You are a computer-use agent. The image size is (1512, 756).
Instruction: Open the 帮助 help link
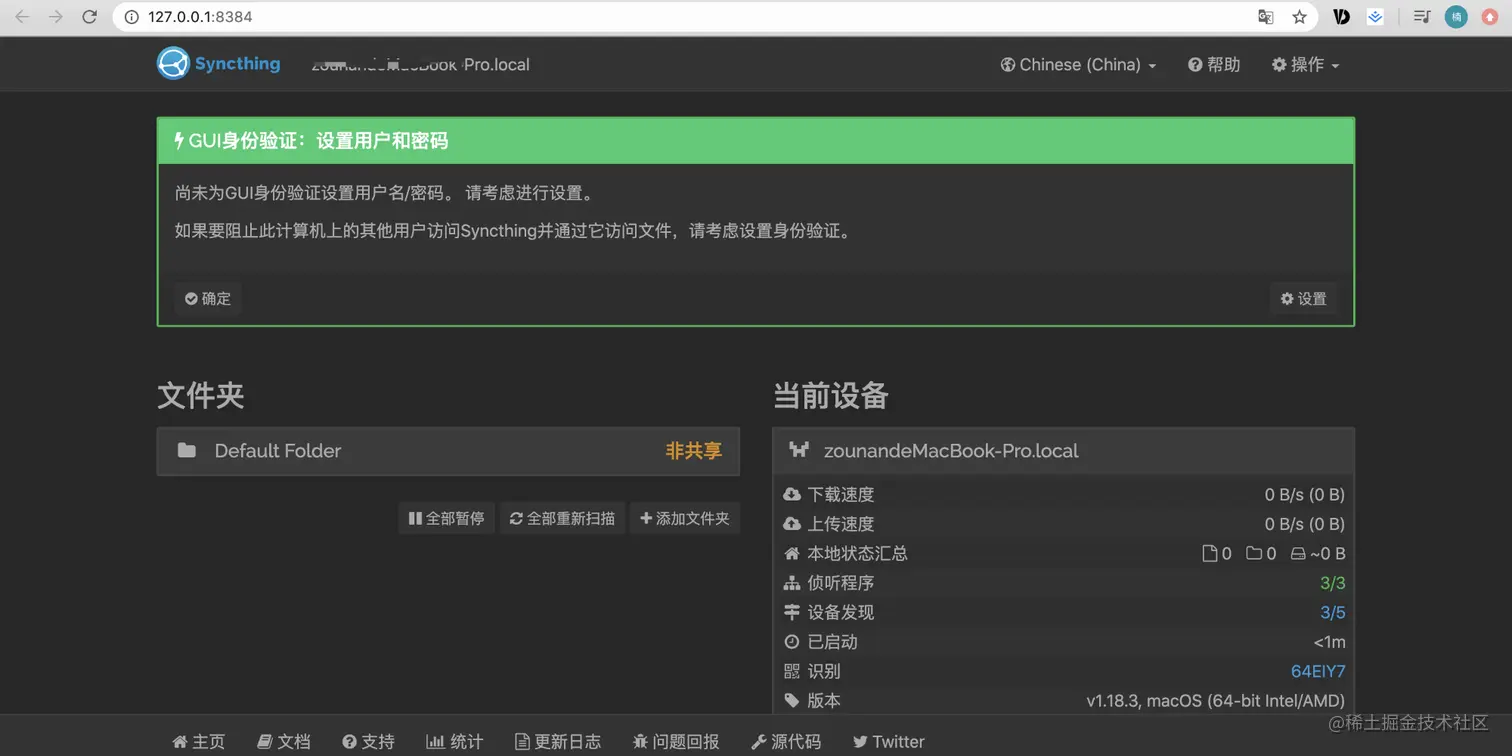tap(1214, 64)
